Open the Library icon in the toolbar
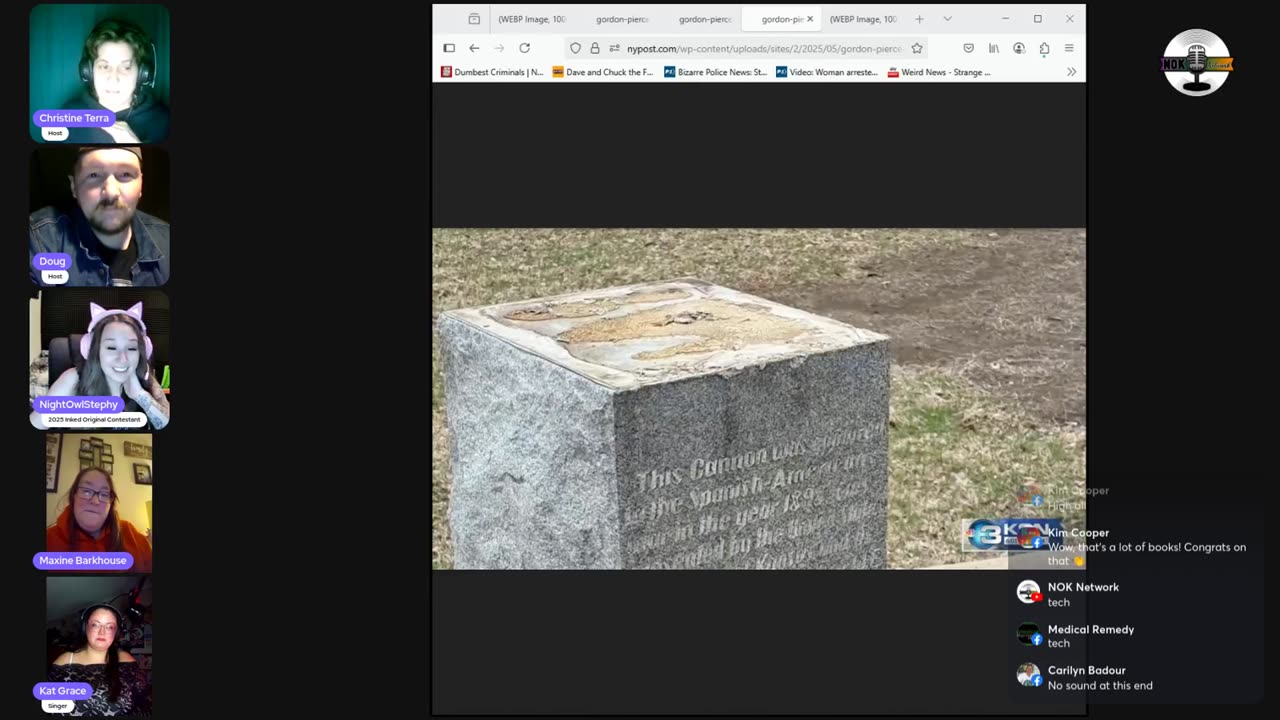 (x=993, y=48)
